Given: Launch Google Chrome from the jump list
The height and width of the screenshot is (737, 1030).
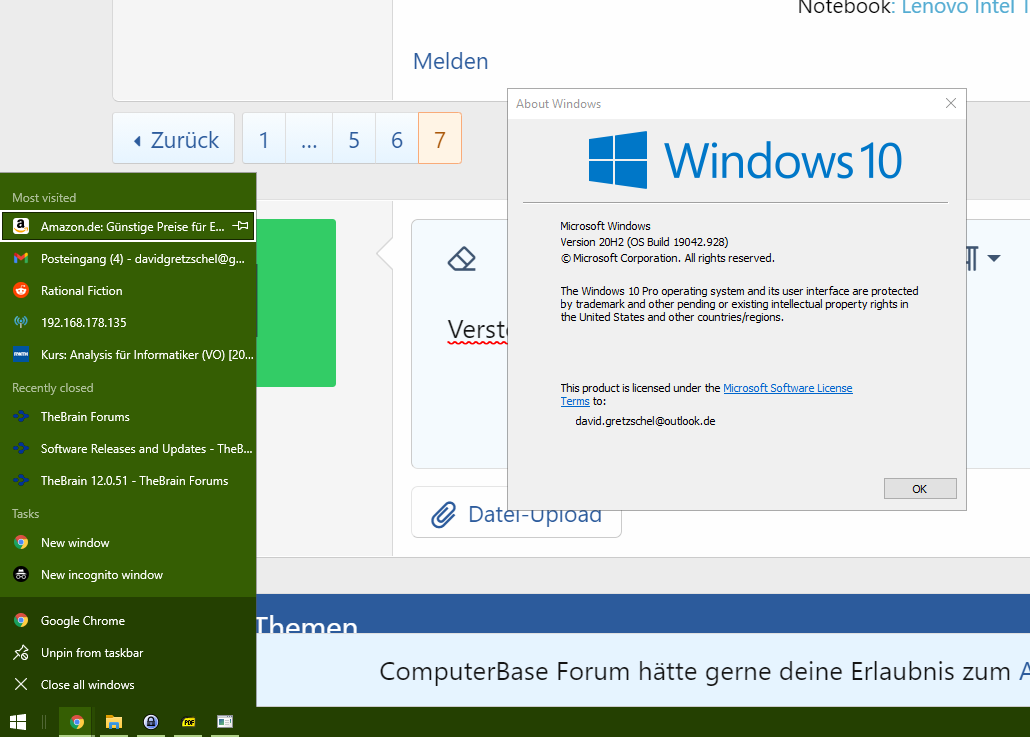Looking at the screenshot, I should [x=128, y=621].
